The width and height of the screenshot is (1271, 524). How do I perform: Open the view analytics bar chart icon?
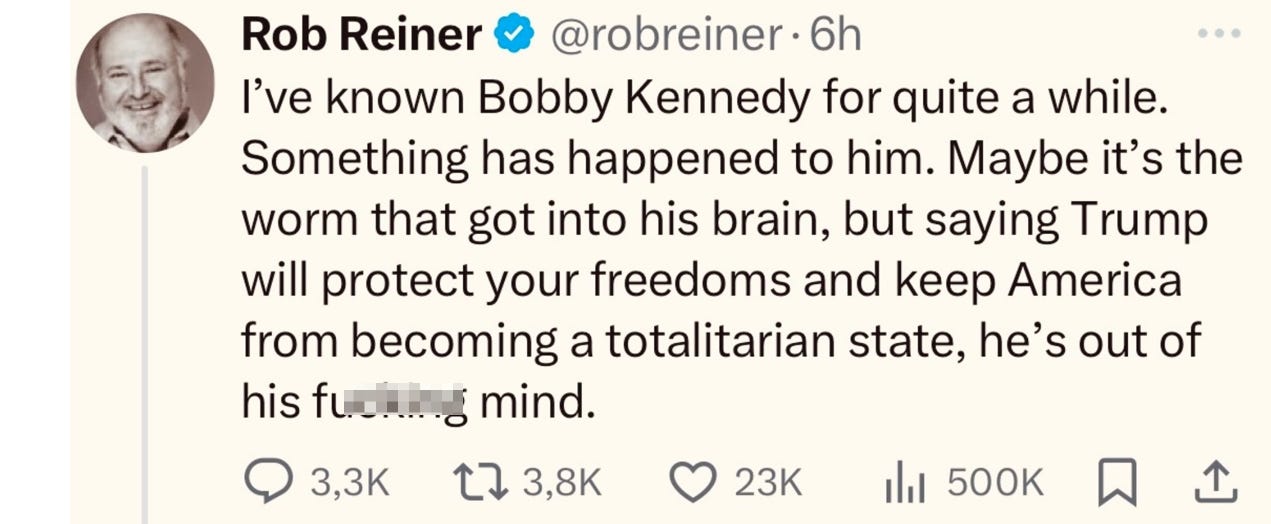(903, 484)
